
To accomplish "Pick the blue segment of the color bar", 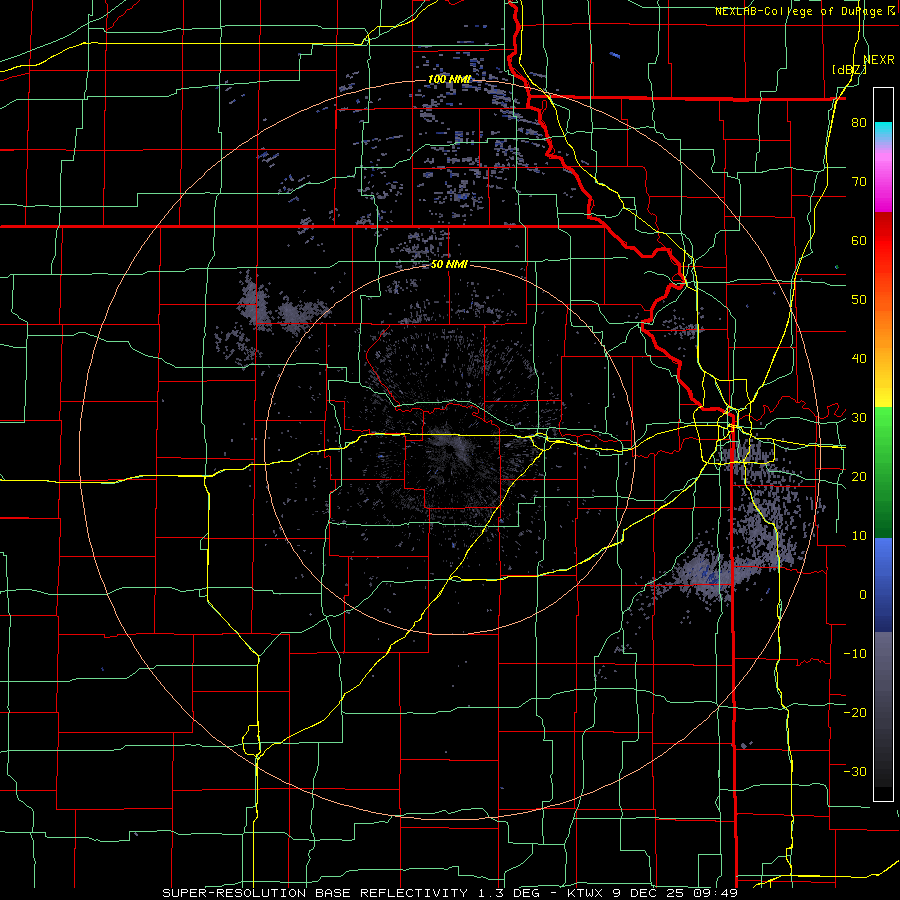I will coord(883,585).
